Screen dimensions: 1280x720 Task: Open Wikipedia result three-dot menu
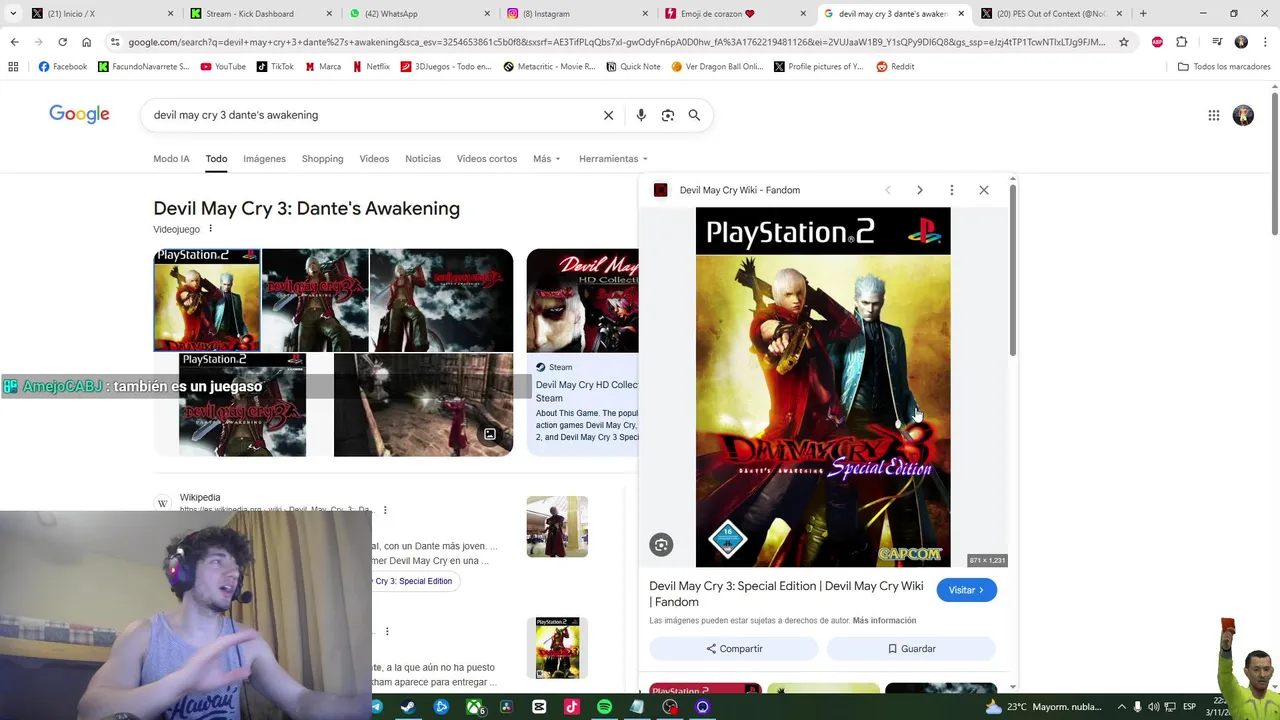pos(385,510)
